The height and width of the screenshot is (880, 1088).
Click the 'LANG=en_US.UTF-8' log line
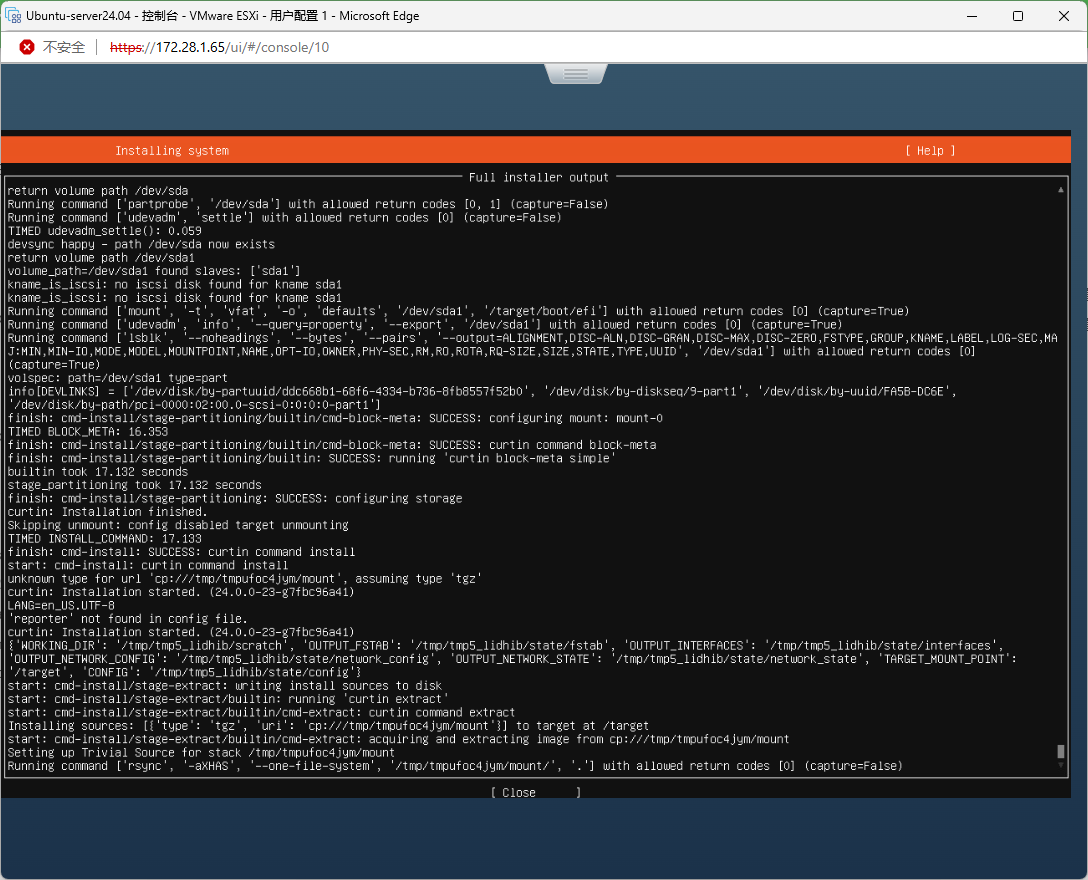(x=61, y=605)
